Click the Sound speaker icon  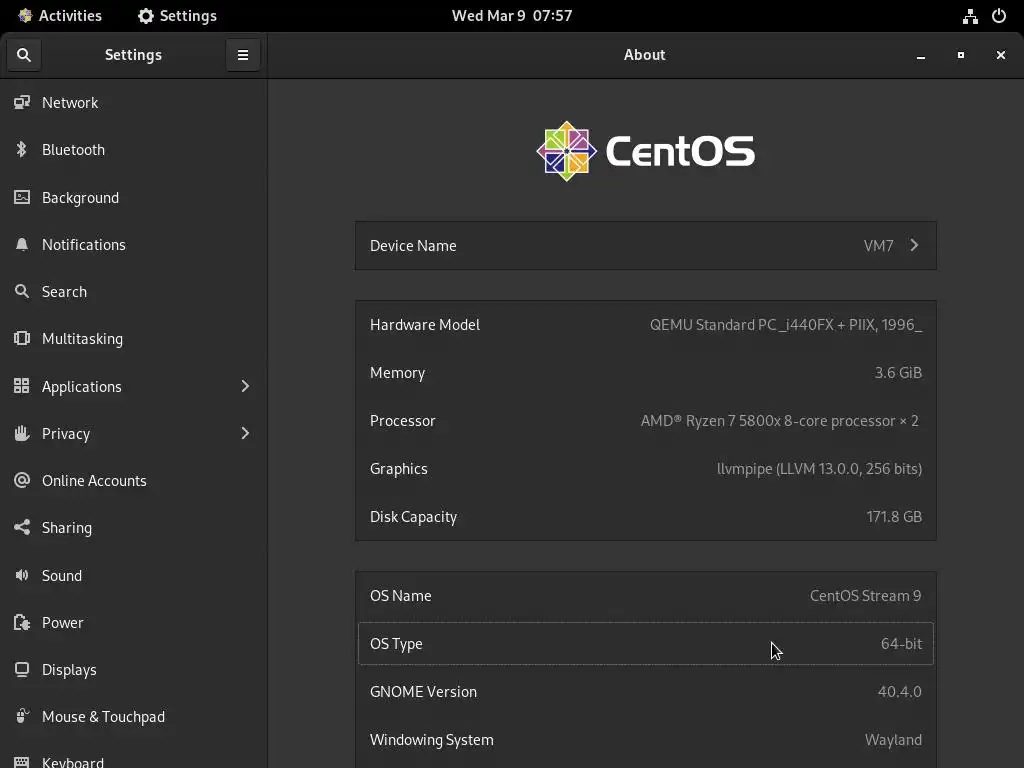click(22, 575)
